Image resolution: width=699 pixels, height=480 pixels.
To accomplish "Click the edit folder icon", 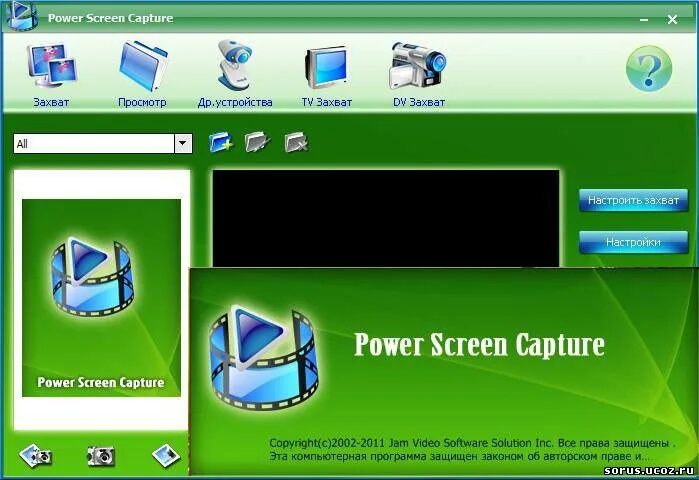I will click(x=258, y=142).
